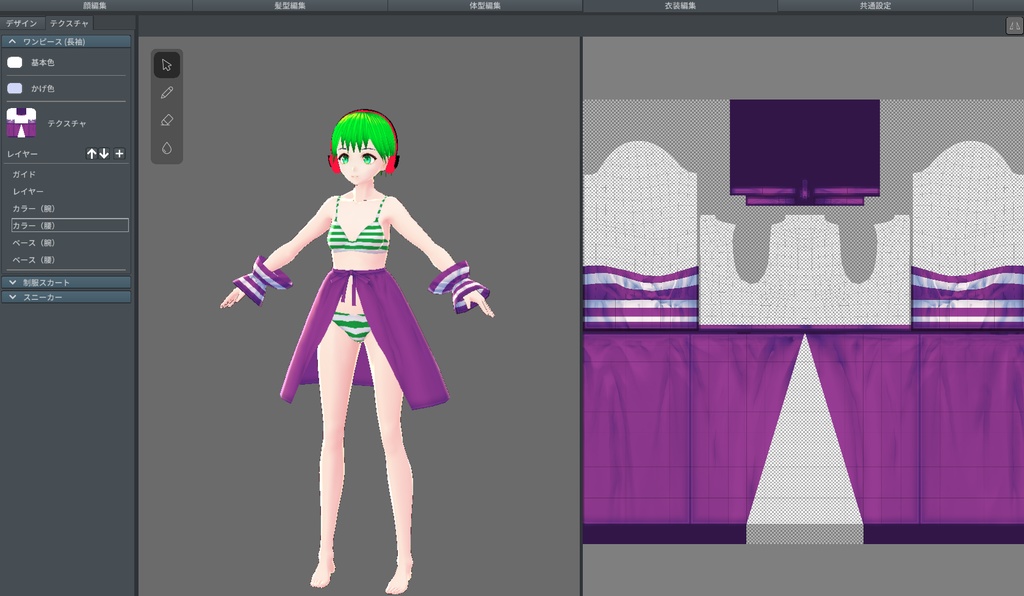Open the 体型編集 top tab

click(485, 6)
